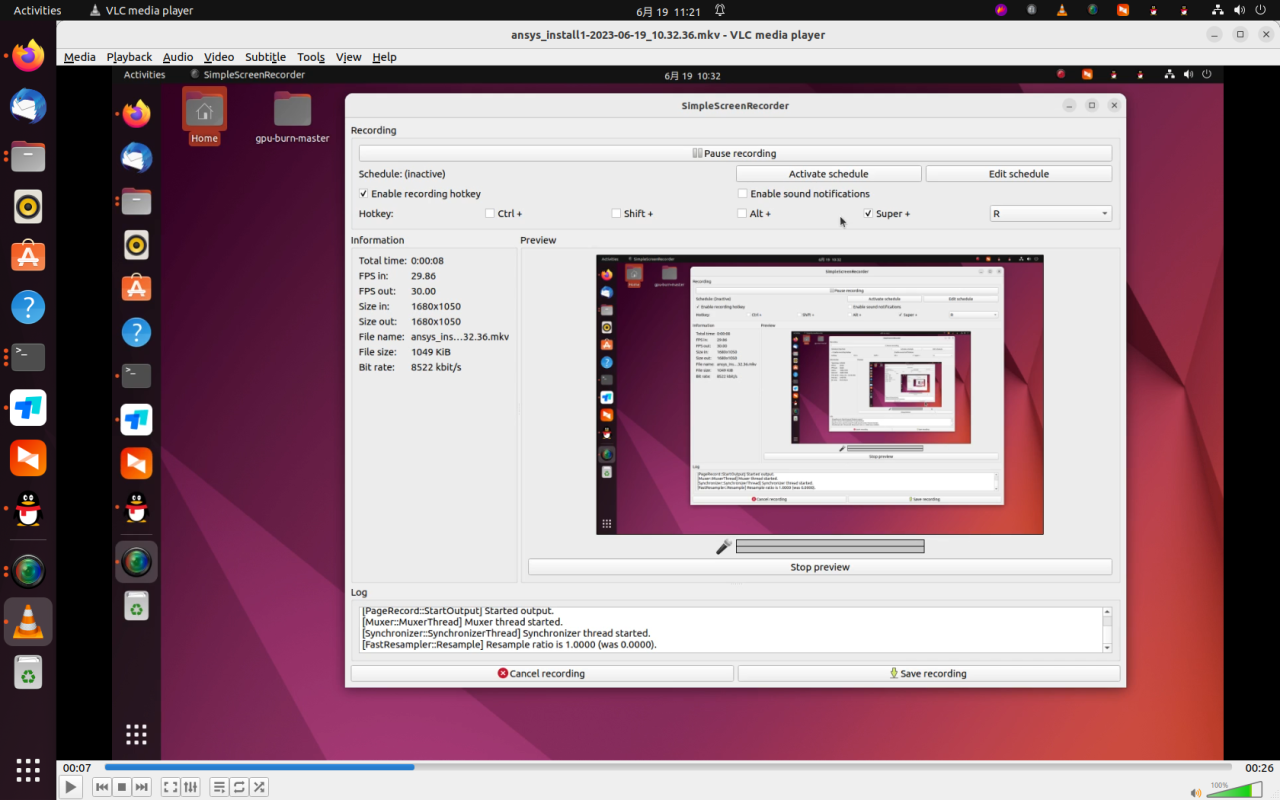1280x800 pixels.
Task: Show VLC extended settings (equalizer sliders icon)
Action: click(x=191, y=787)
